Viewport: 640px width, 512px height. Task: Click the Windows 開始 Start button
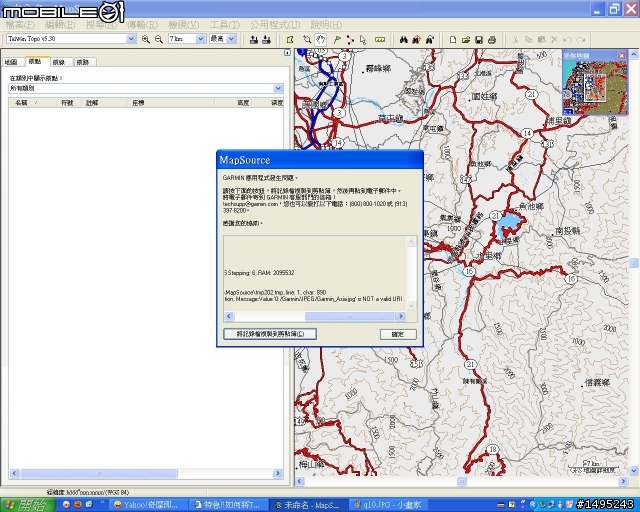[x=28, y=505]
